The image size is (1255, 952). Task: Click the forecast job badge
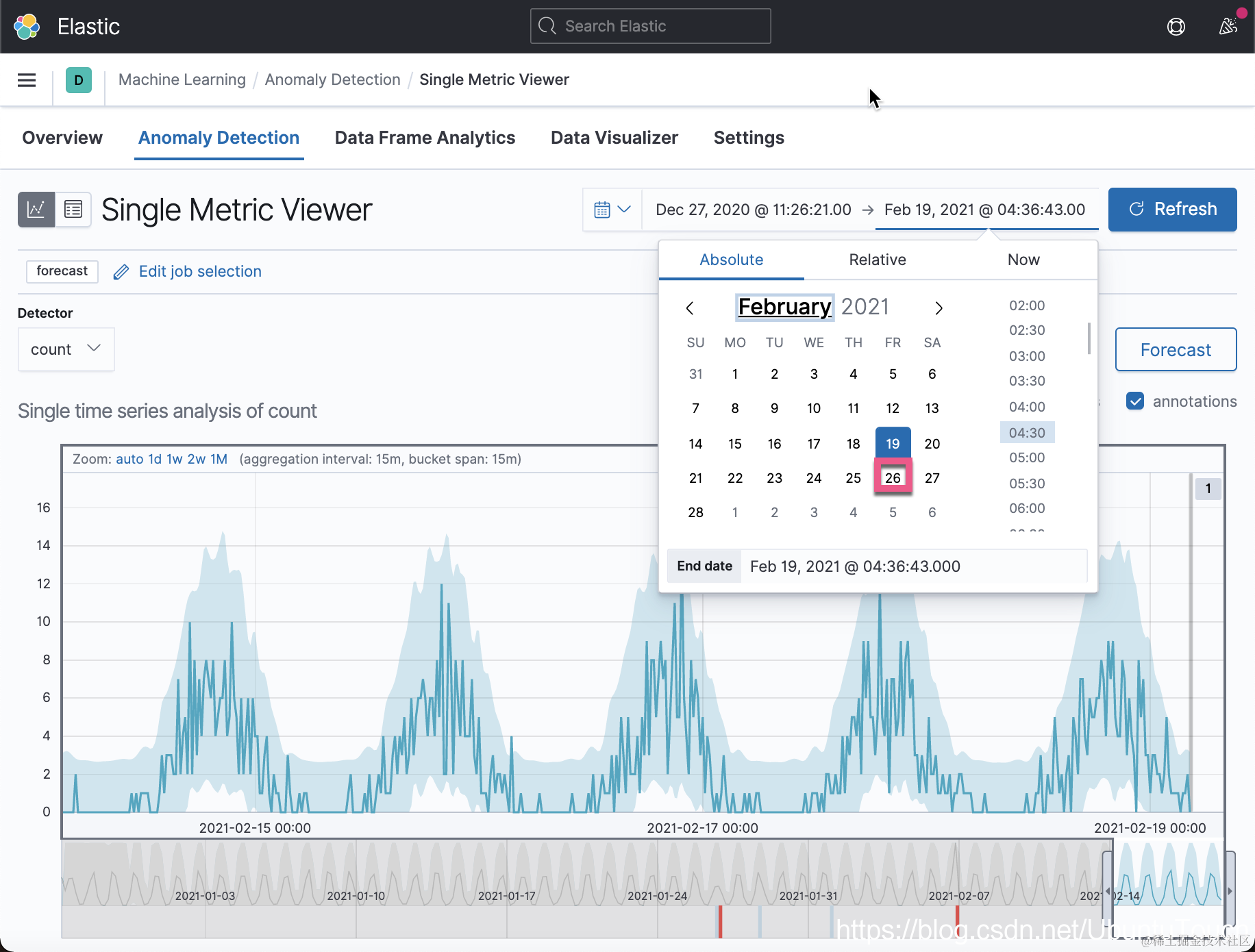(x=62, y=271)
